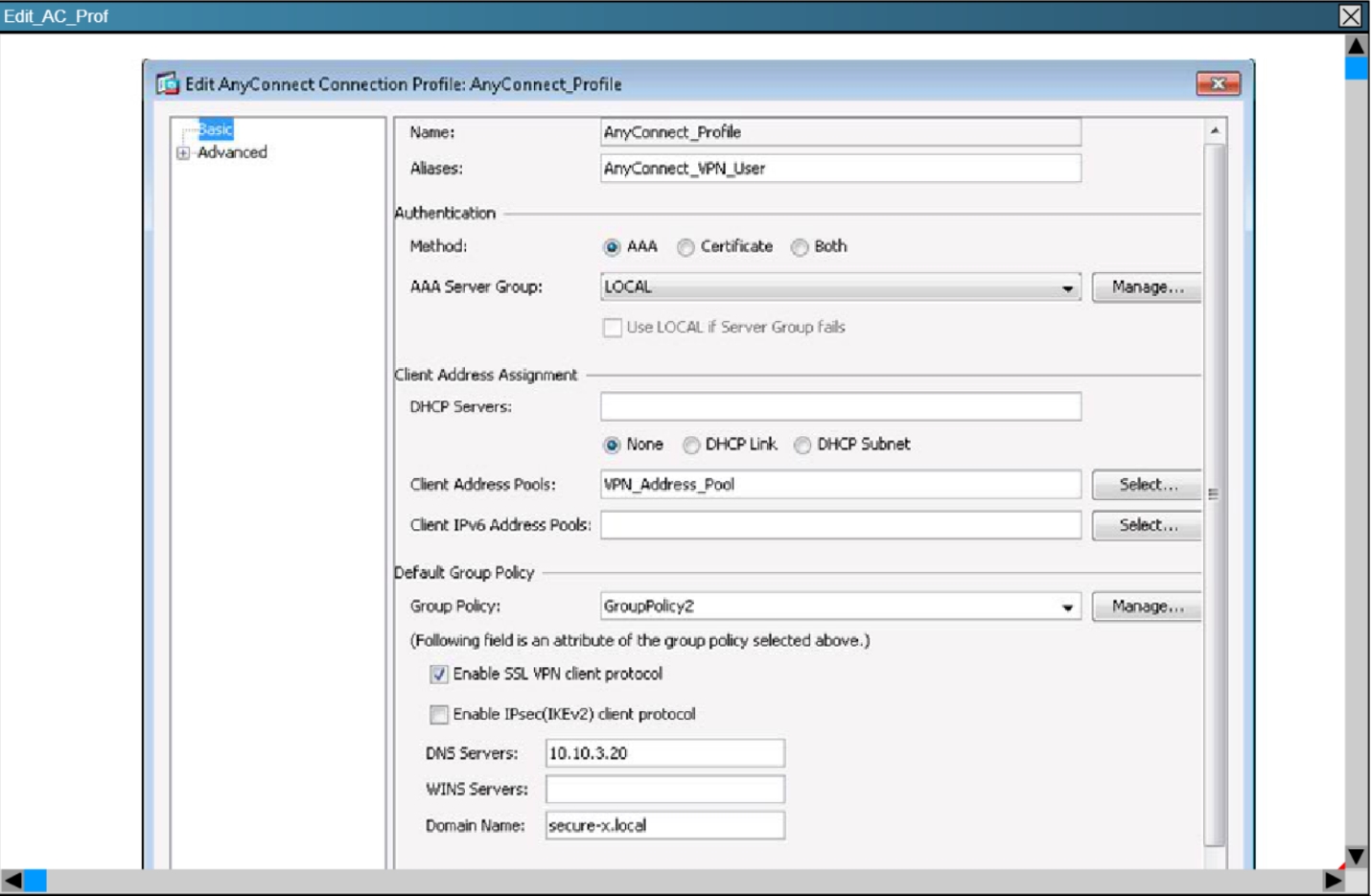1371x896 pixels.
Task: Click Select for Client Address Pools
Action: pos(1147,485)
